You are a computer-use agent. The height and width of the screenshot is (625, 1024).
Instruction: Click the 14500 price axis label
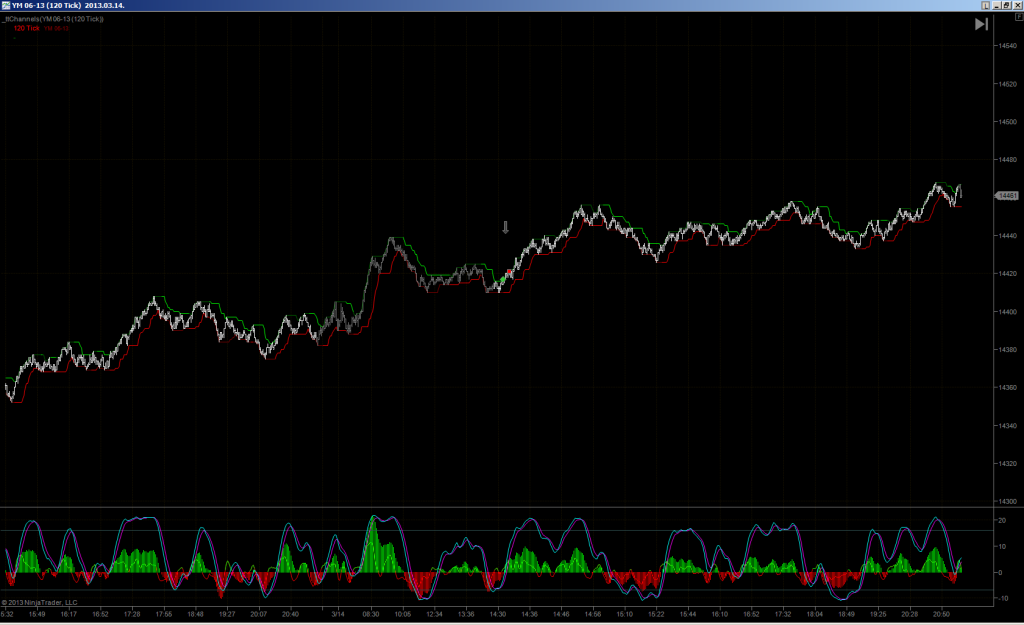tap(1007, 121)
